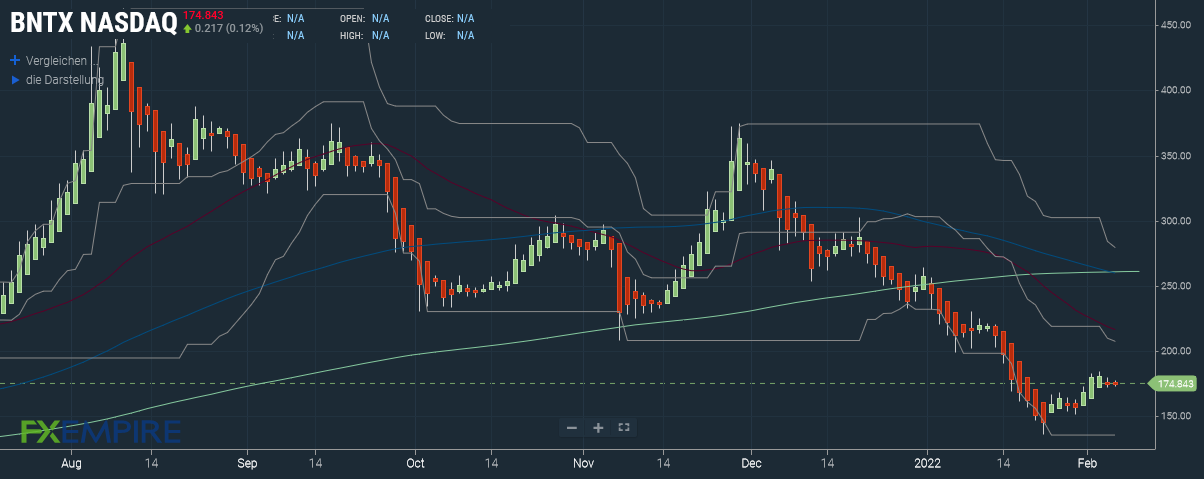Click the HIGH N/A value
1204x479 pixels.
pyautogui.click(x=381, y=35)
